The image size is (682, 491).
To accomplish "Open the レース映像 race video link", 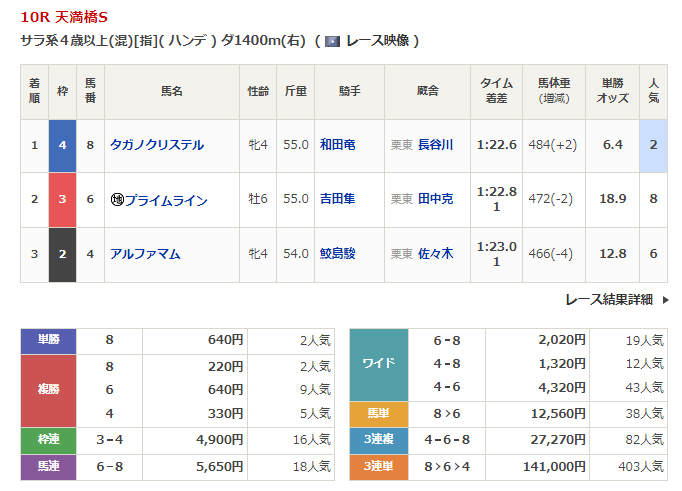I will [378, 41].
